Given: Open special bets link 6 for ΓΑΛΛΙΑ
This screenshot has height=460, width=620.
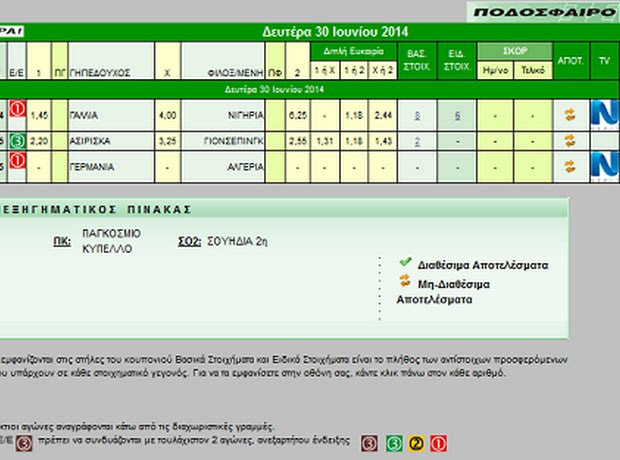Looking at the screenshot, I should [457, 116].
